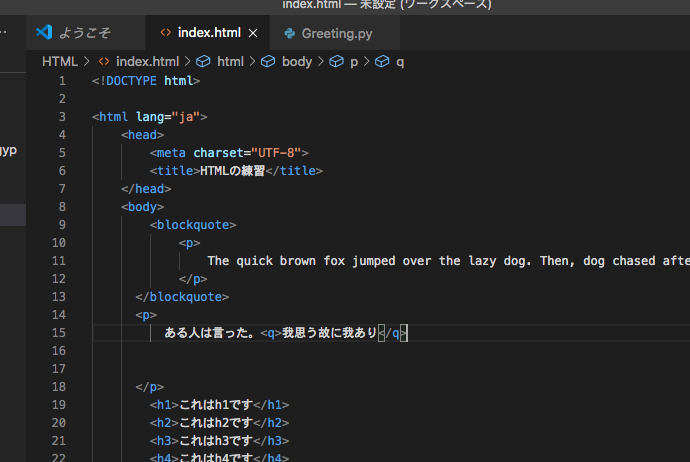Viewport: 690px width, 462px height.
Task: Click the symbol cube icon before body breadcrumb
Action: (x=268, y=62)
